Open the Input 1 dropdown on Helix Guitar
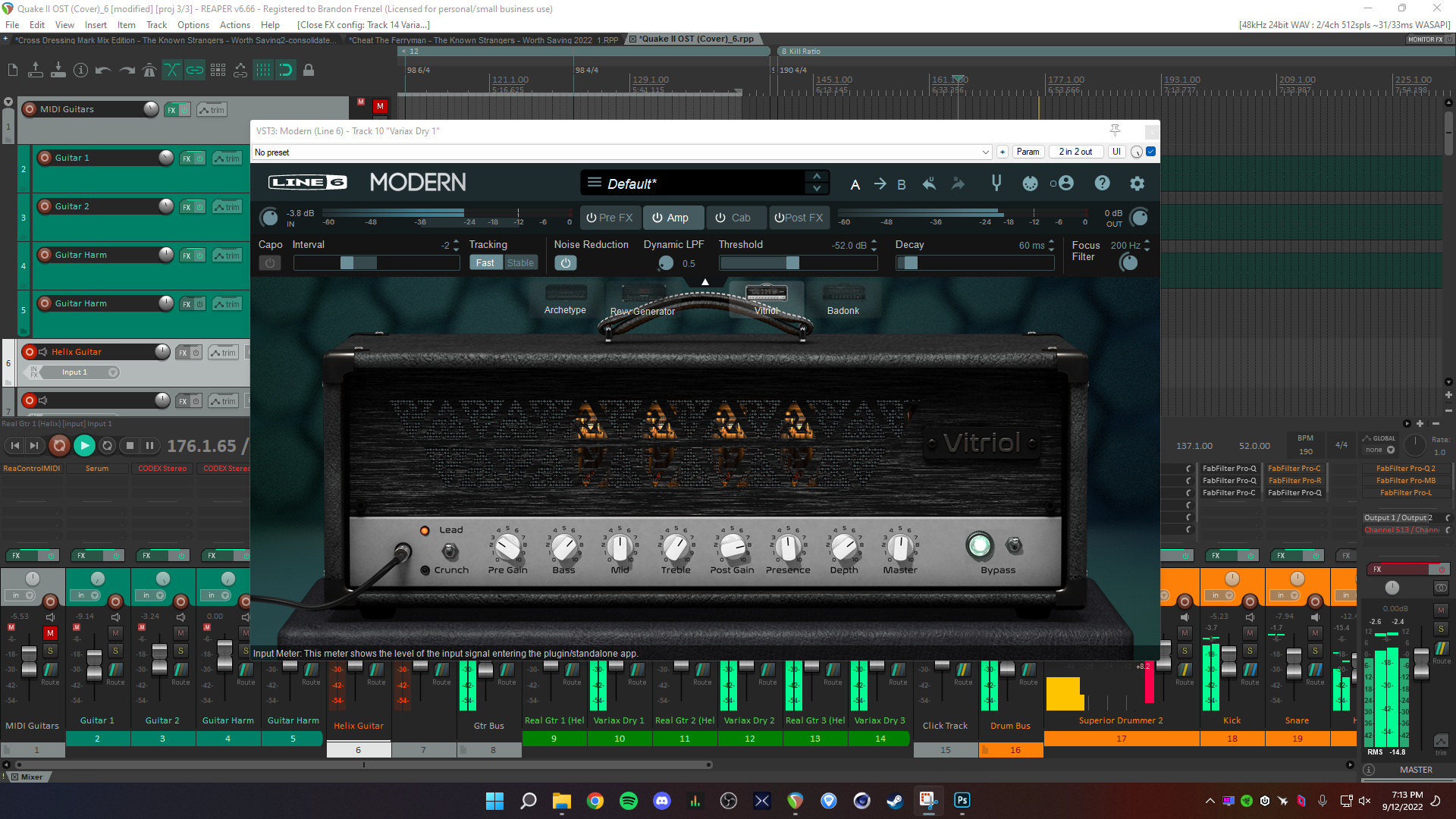 point(81,372)
